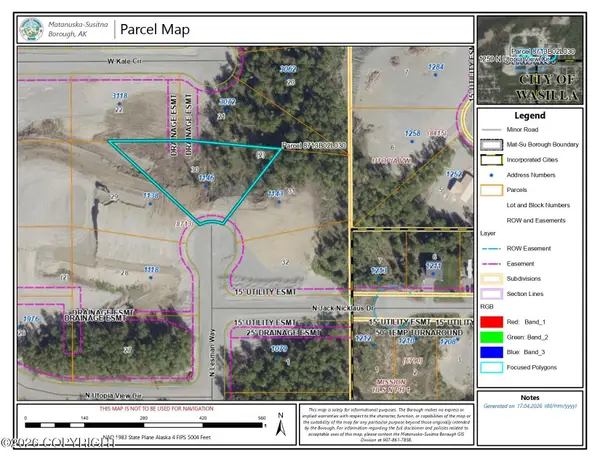Click lot number 32 on the map
This screenshot has height=464, width=600.
pos(285,262)
